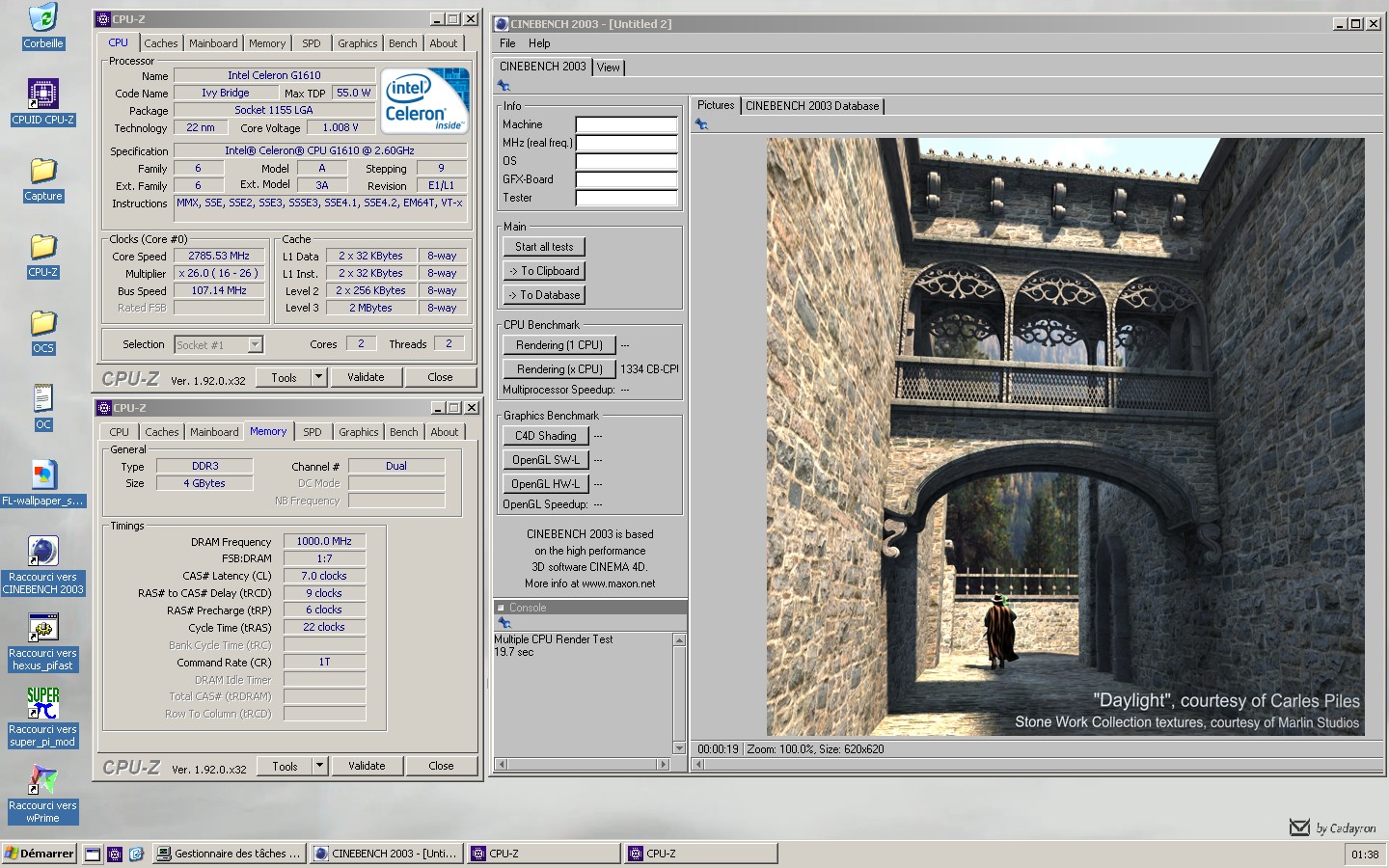Click the Console header square icon
1389x868 pixels.
[x=501, y=608]
